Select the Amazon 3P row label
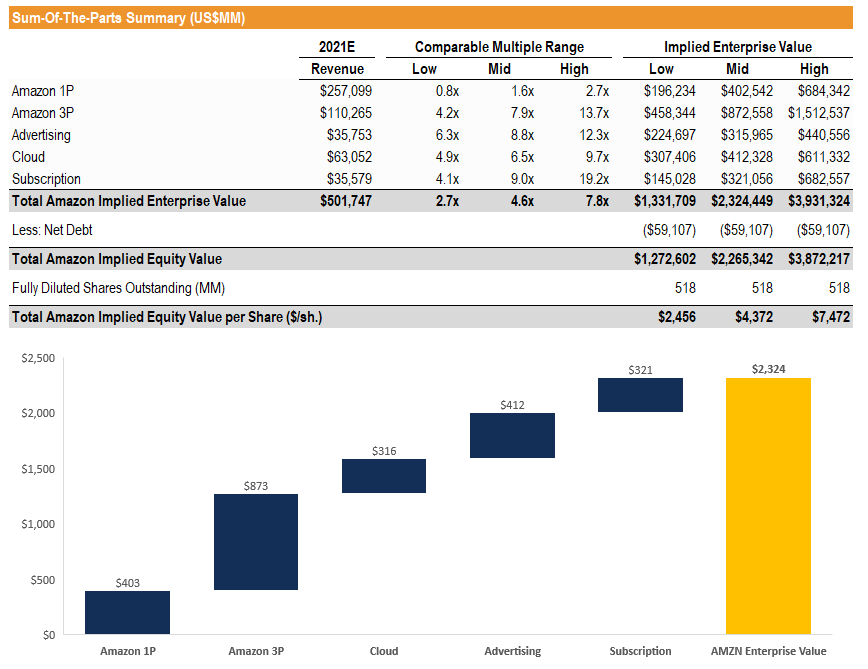The width and height of the screenshot is (868, 669). pos(43,113)
